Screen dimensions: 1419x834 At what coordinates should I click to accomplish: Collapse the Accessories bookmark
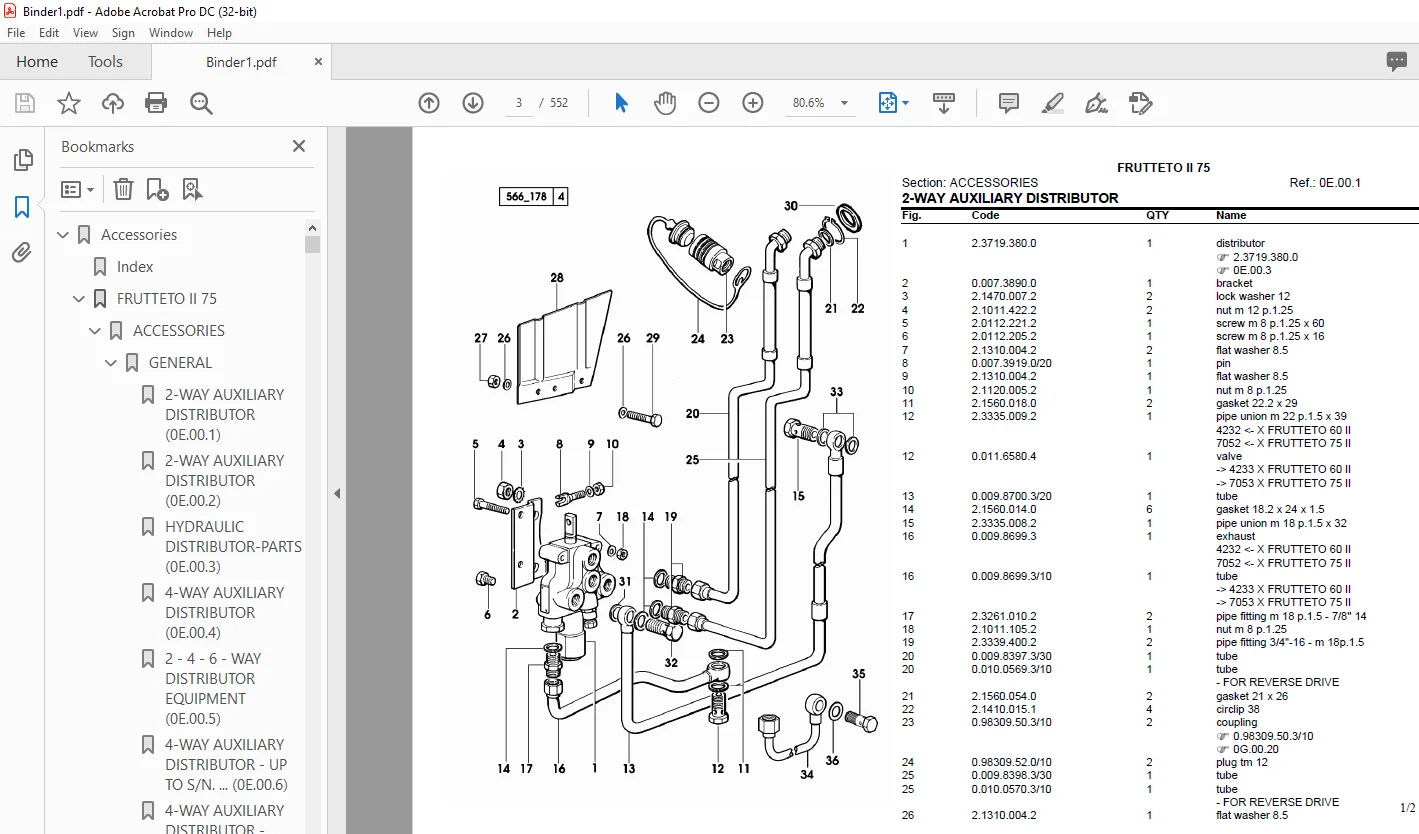pos(64,235)
